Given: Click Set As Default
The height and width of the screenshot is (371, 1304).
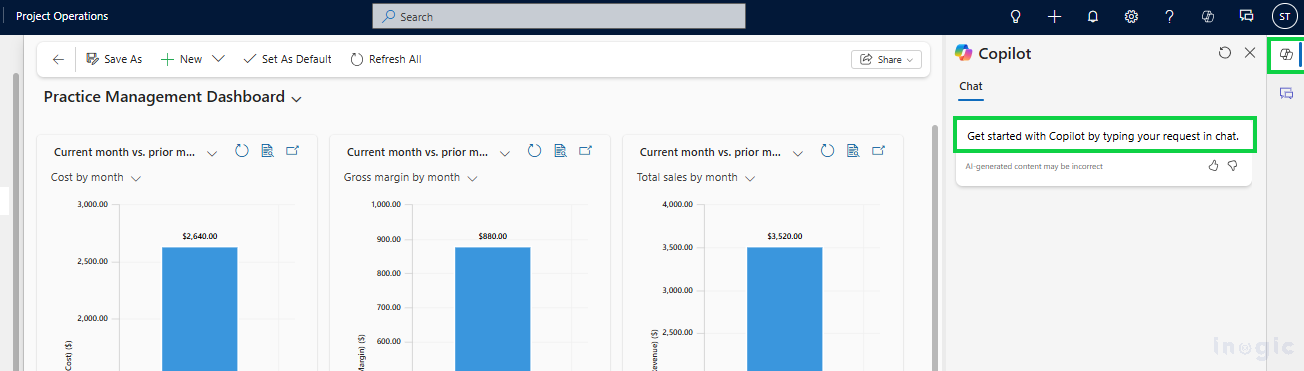Looking at the screenshot, I should click(x=287, y=59).
